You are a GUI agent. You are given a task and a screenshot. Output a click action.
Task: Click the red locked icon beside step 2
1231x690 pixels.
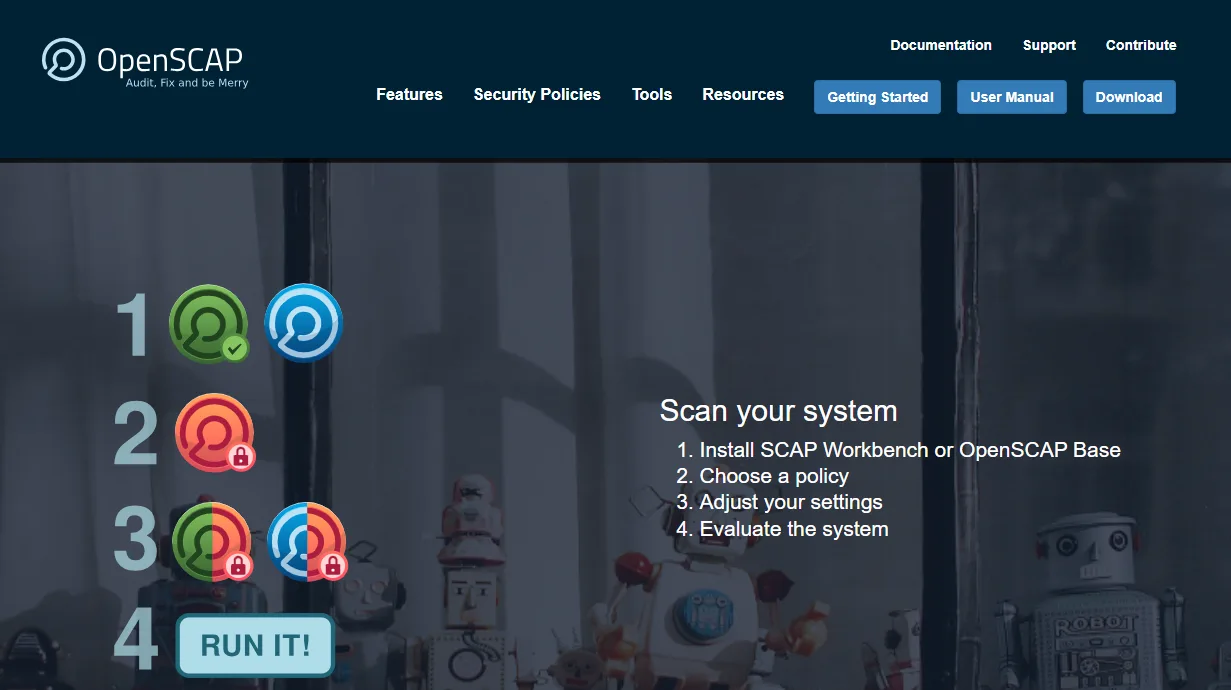click(x=215, y=433)
